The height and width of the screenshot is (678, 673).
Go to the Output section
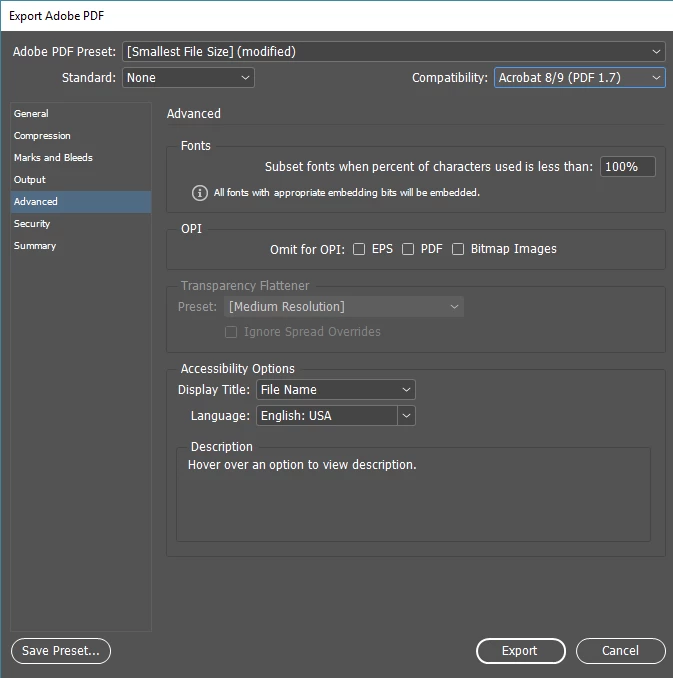[x=81, y=180]
